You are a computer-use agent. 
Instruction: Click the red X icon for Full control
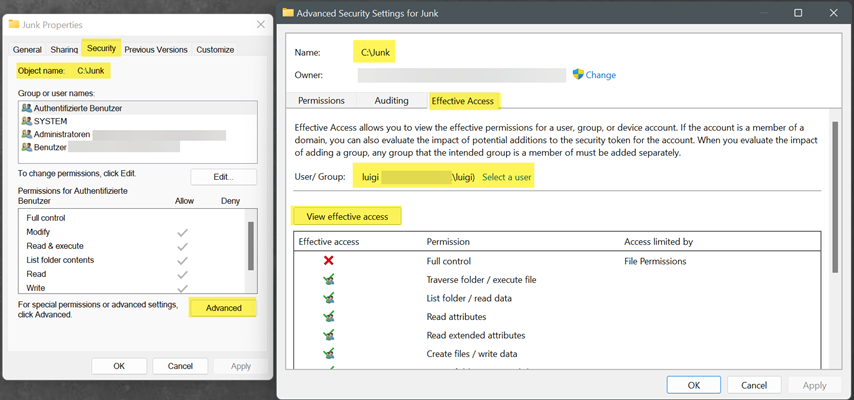[x=328, y=260]
